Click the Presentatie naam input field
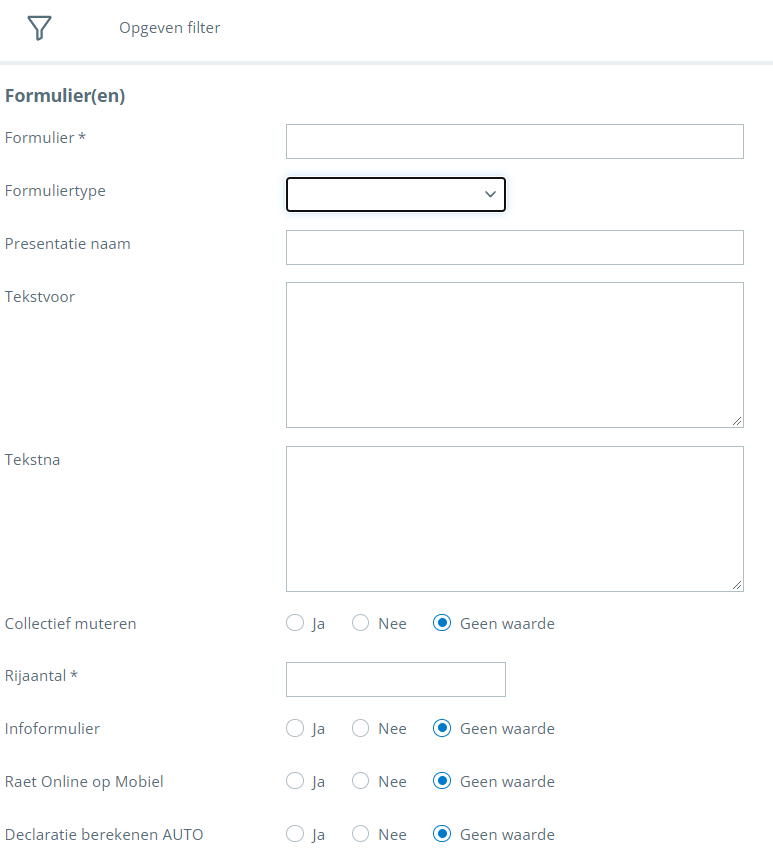Screen dimensions: 773x861 point(514,247)
